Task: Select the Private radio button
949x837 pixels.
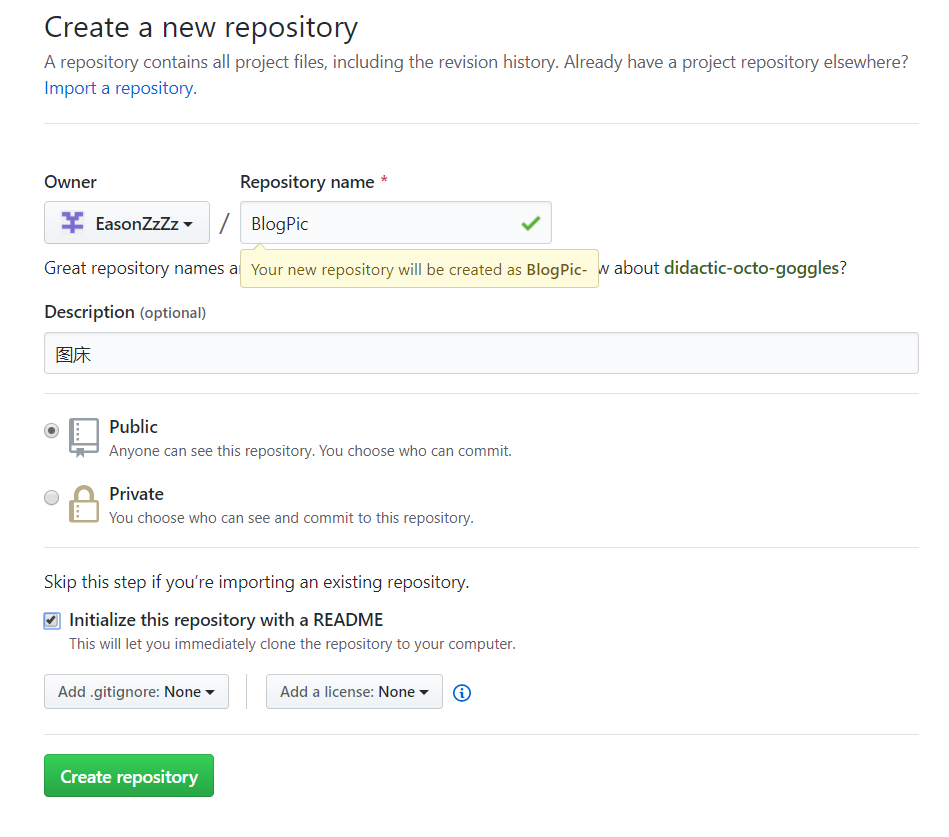Action: click(51, 497)
